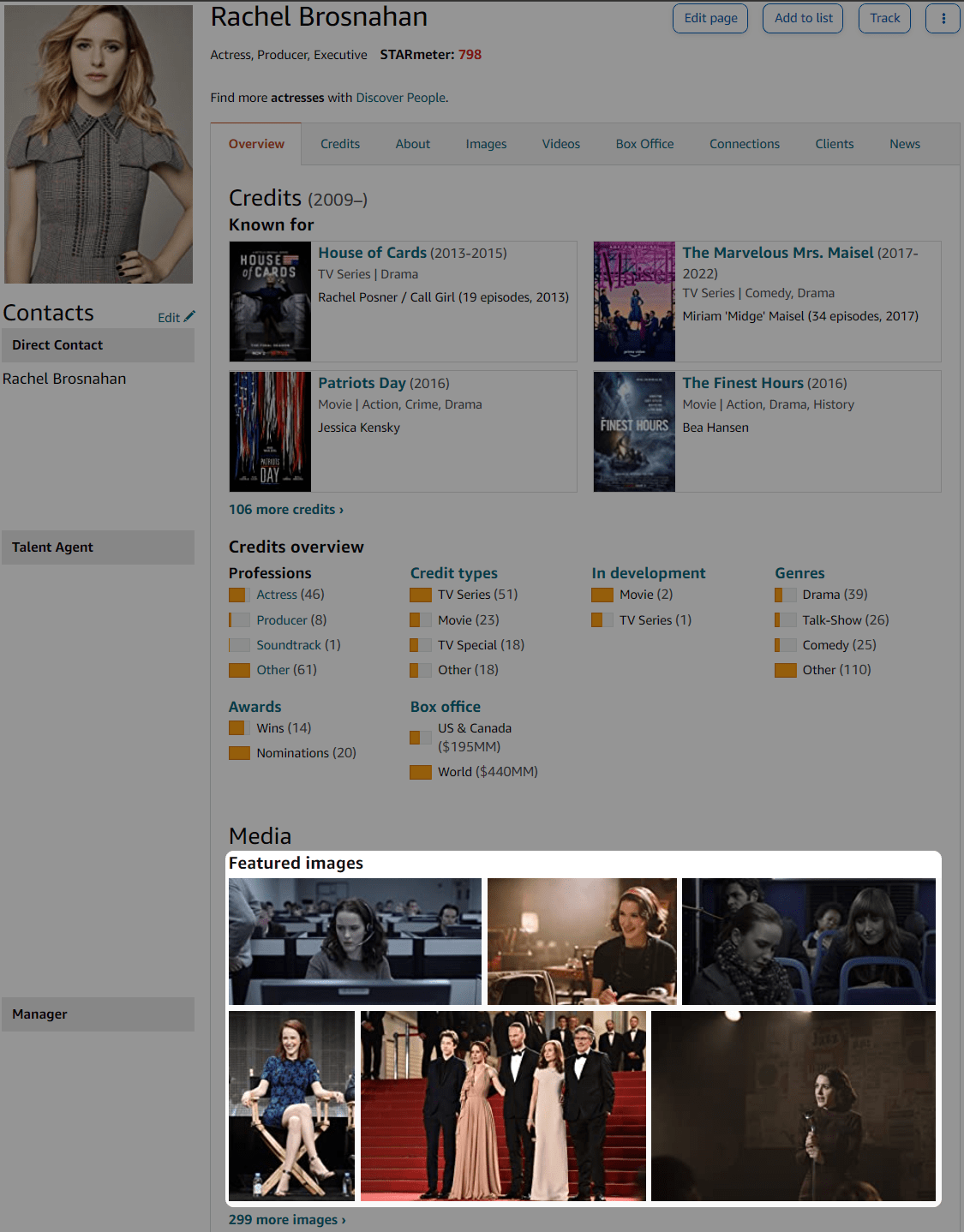Open the News tab
The height and width of the screenshot is (1232, 964).
click(x=905, y=143)
